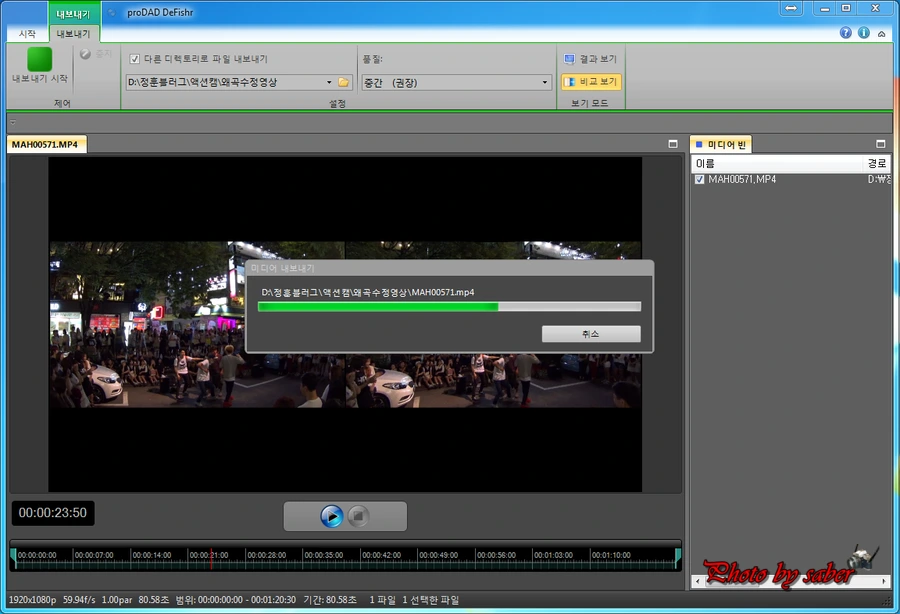Open the blue help question-mark icon
Image resolution: width=900 pixels, height=614 pixels.
845,33
